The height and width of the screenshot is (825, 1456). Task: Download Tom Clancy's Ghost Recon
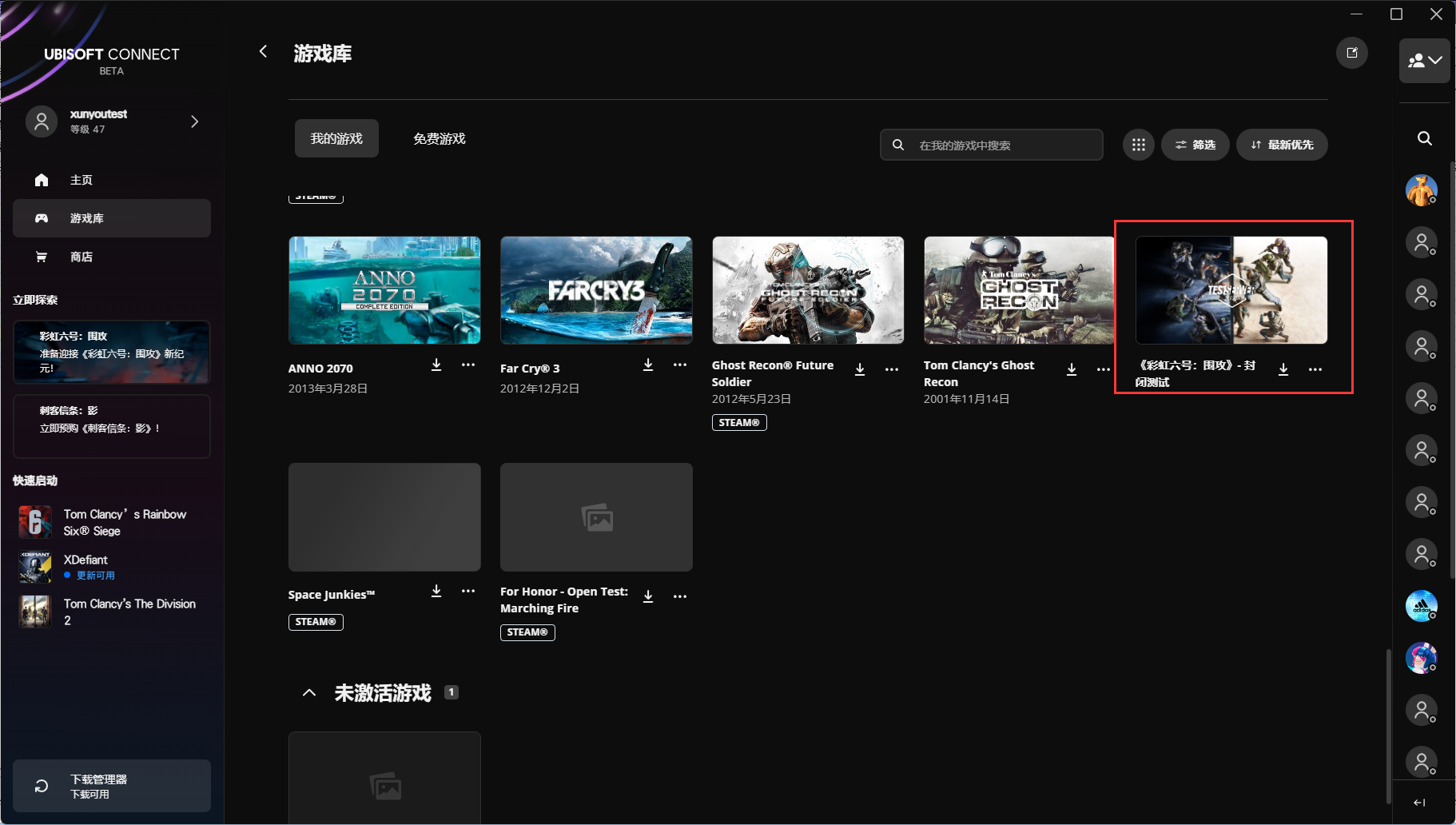click(1072, 369)
